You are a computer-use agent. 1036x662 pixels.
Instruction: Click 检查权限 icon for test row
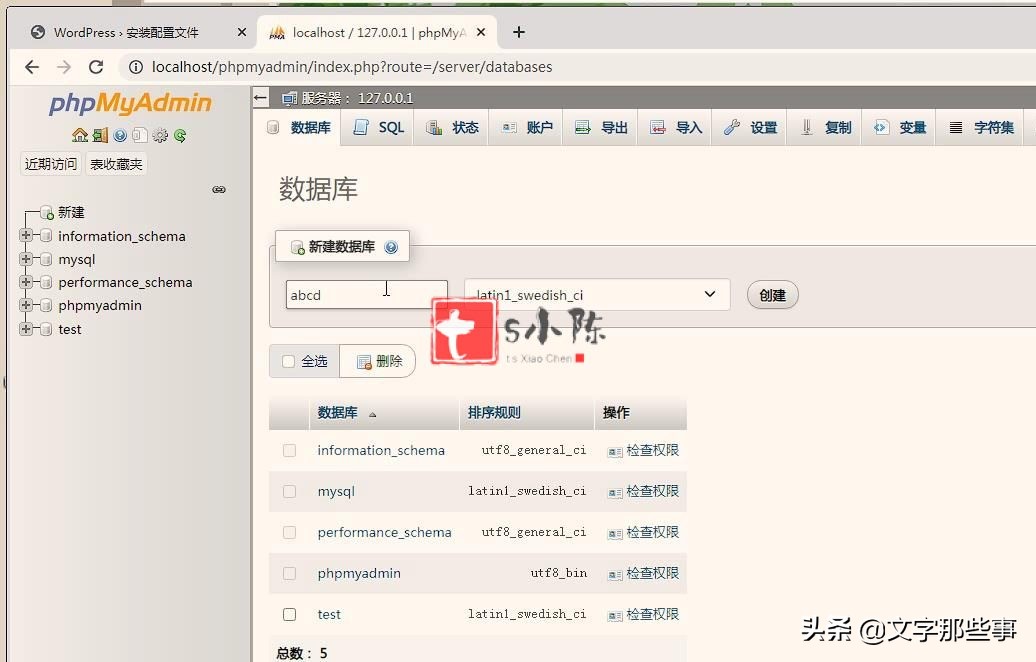(x=615, y=616)
